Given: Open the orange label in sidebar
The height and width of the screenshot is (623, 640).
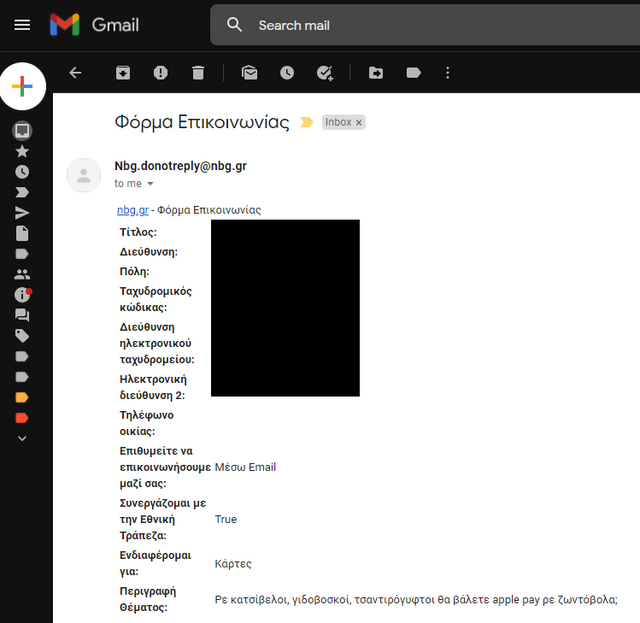Looking at the screenshot, I should (x=22, y=397).
